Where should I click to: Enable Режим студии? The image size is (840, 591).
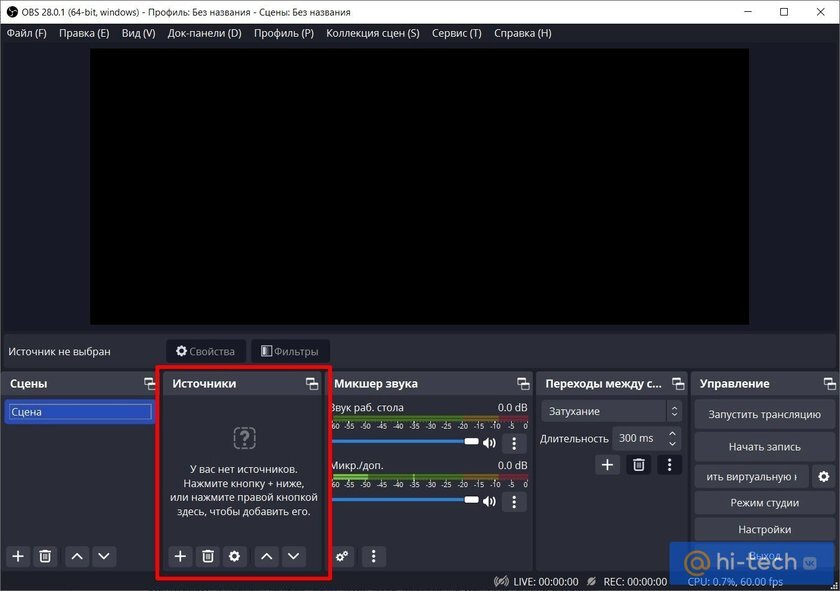(x=764, y=503)
